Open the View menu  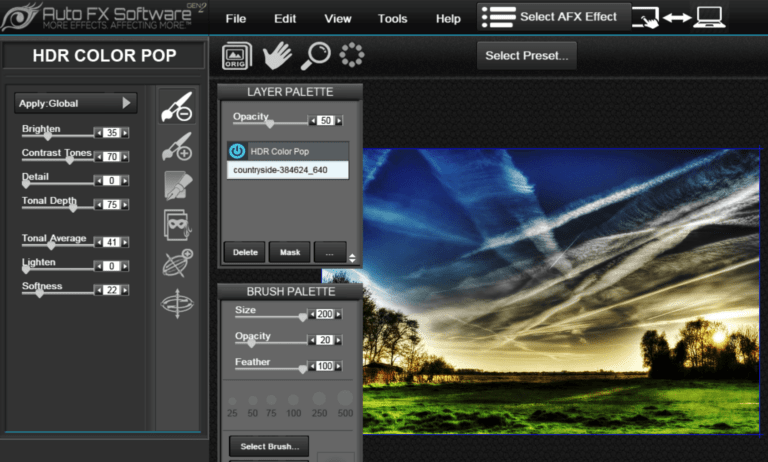(x=338, y=18)
